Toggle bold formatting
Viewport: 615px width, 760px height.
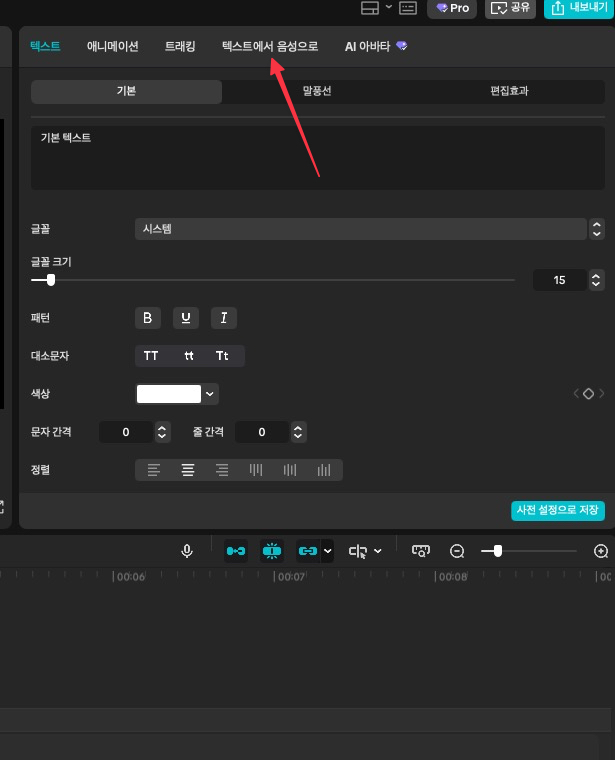[x=148, y=318]
